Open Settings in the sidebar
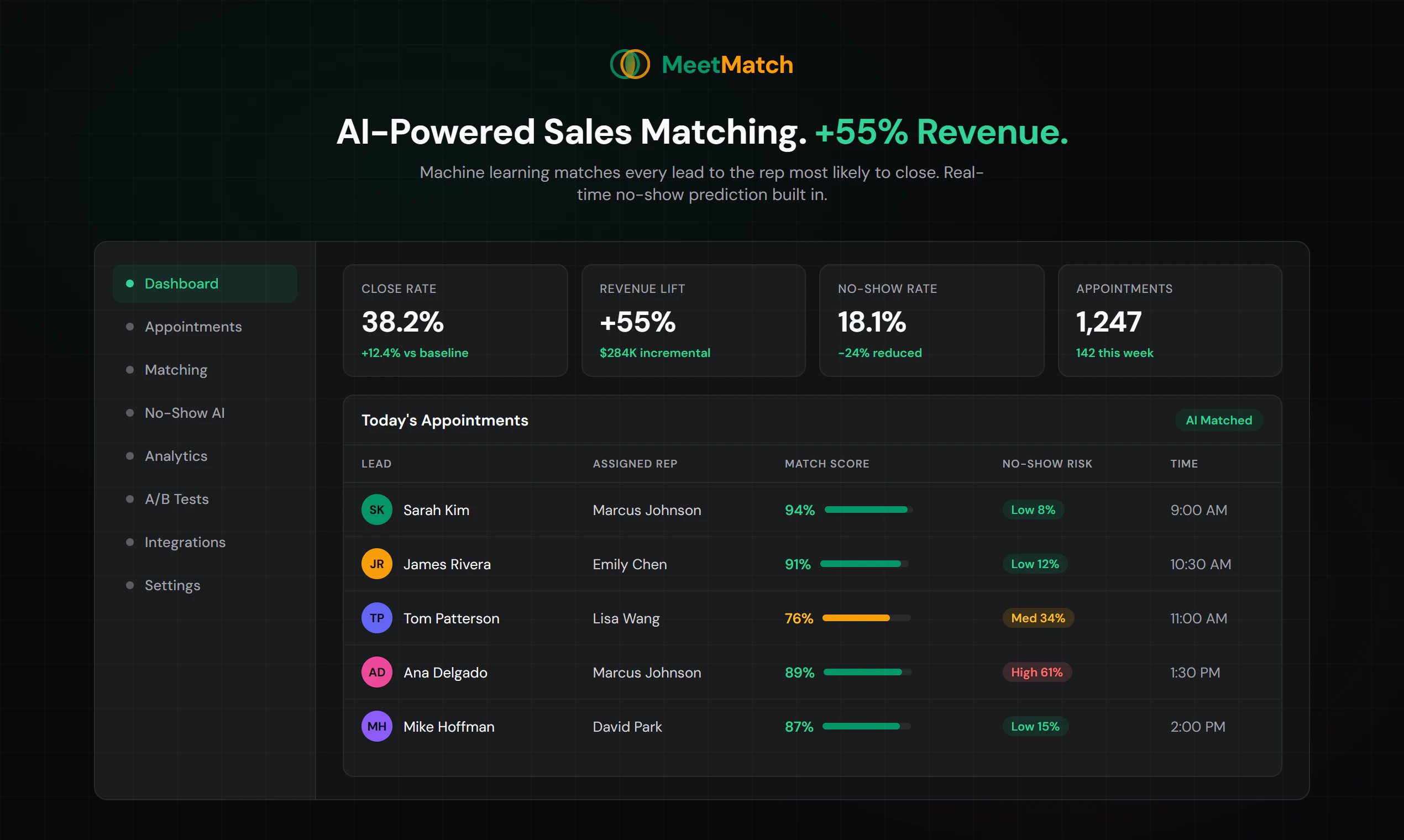This screenshot has height=840, width=1404. coord(172,585)
